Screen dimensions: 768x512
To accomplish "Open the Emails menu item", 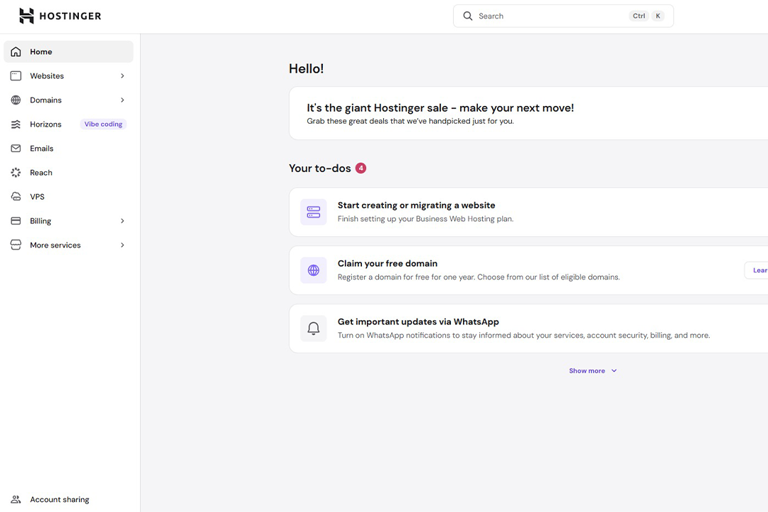I will [x=69, y=148].
